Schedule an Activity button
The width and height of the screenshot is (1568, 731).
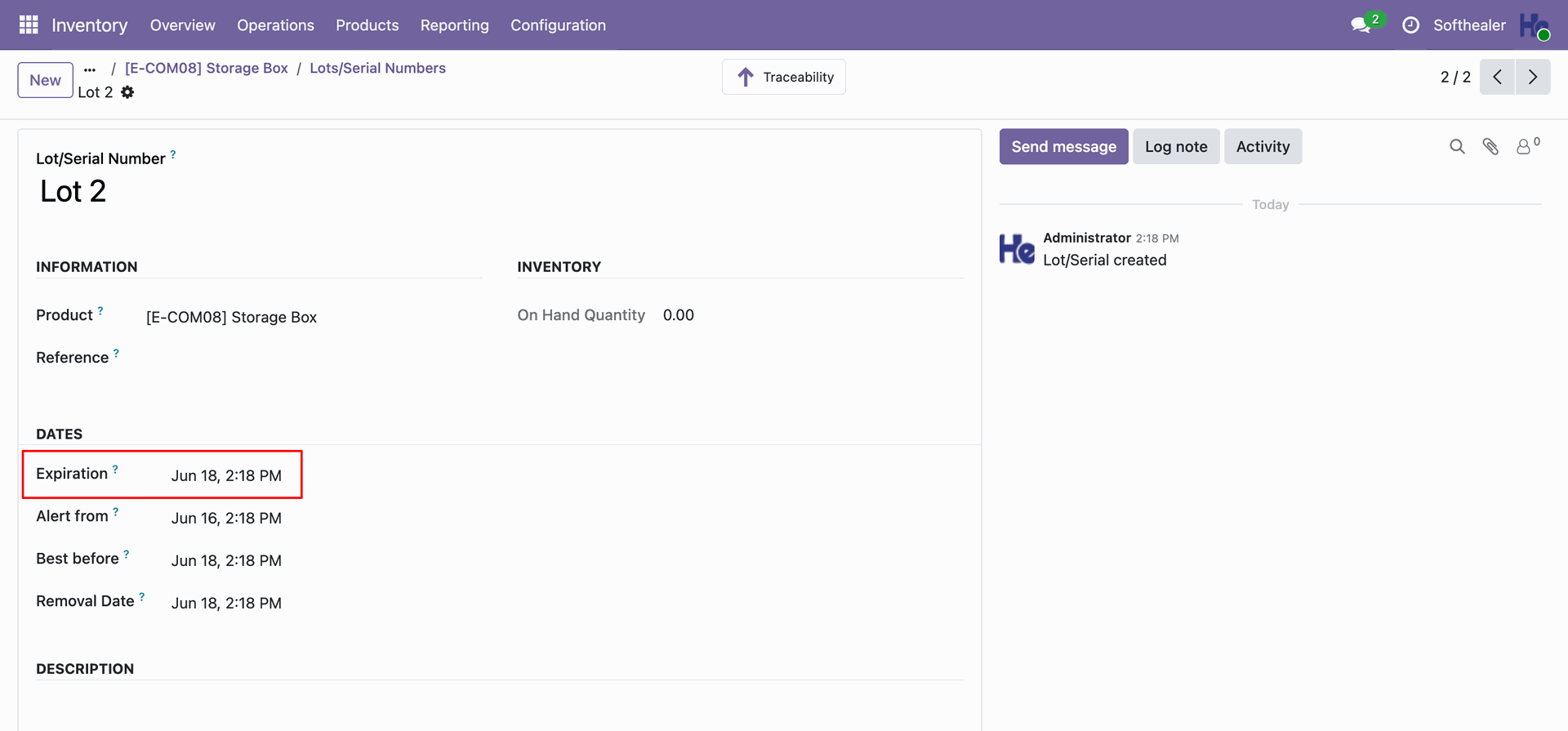1263,146
